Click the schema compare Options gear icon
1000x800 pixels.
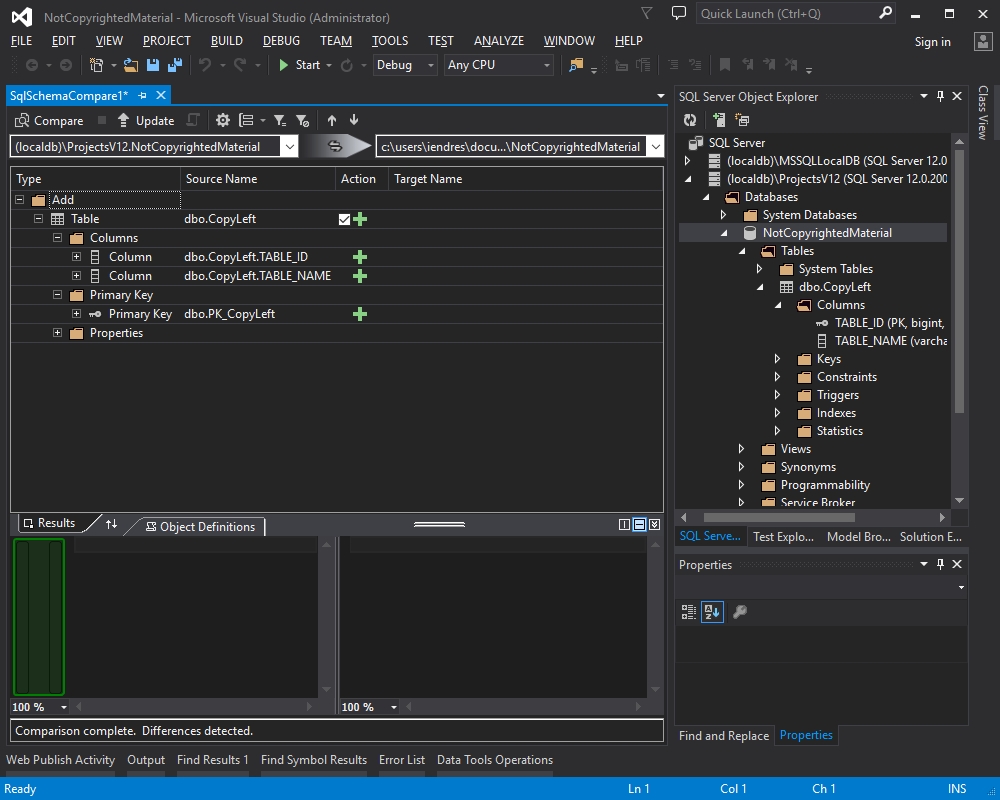[223, 120]
